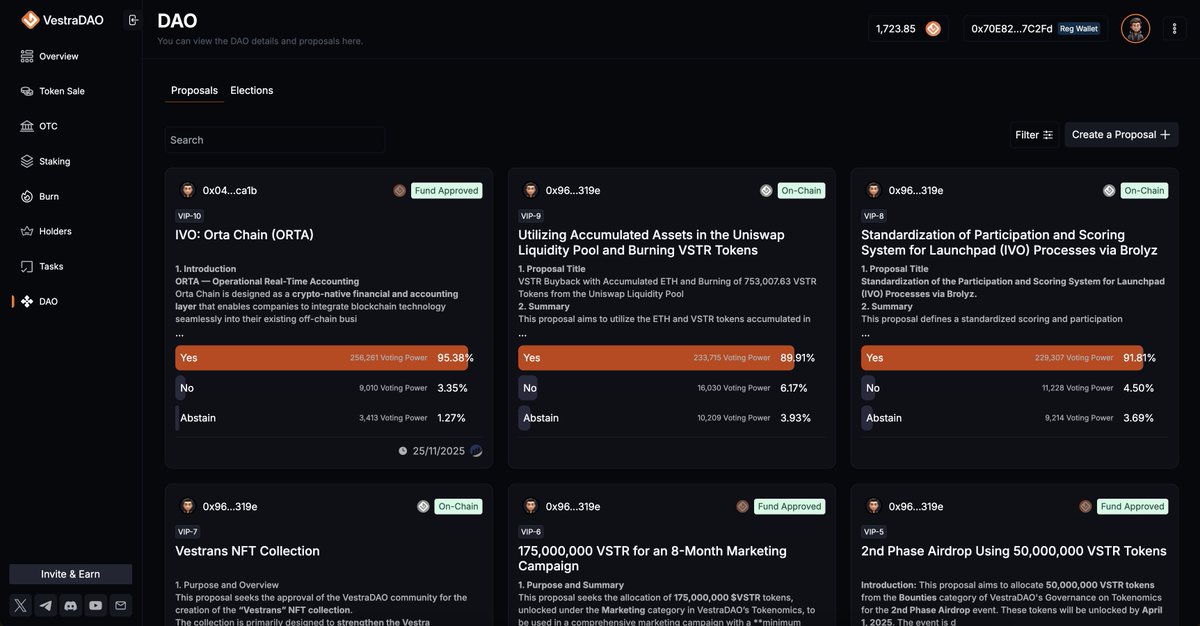Click token icon beside VIP-10 Fund Approved
1200x626 pixels.
click(400, 190)
